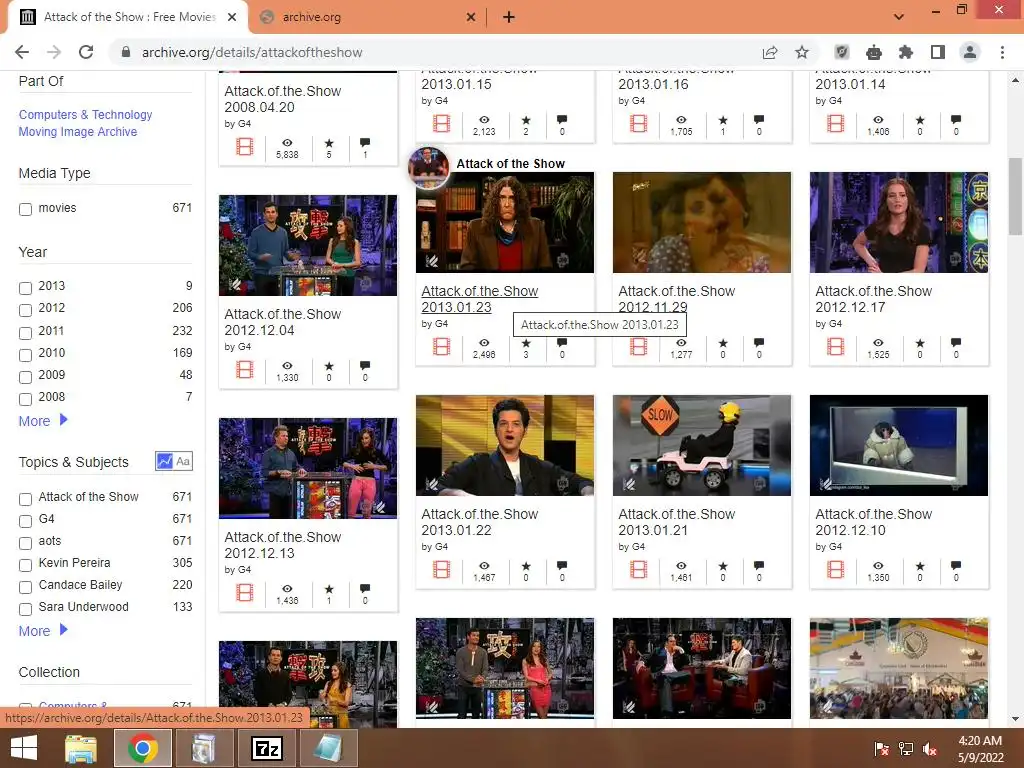Open the Attack.of.the.Show 2013.01.21 title
Image resolution: width=1024 pixels, height=768 pixels.
[677, 522]
